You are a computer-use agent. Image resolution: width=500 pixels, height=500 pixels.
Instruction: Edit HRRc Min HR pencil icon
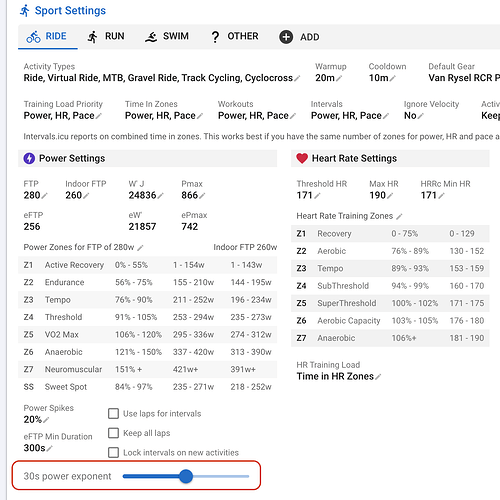click(441, 196)
